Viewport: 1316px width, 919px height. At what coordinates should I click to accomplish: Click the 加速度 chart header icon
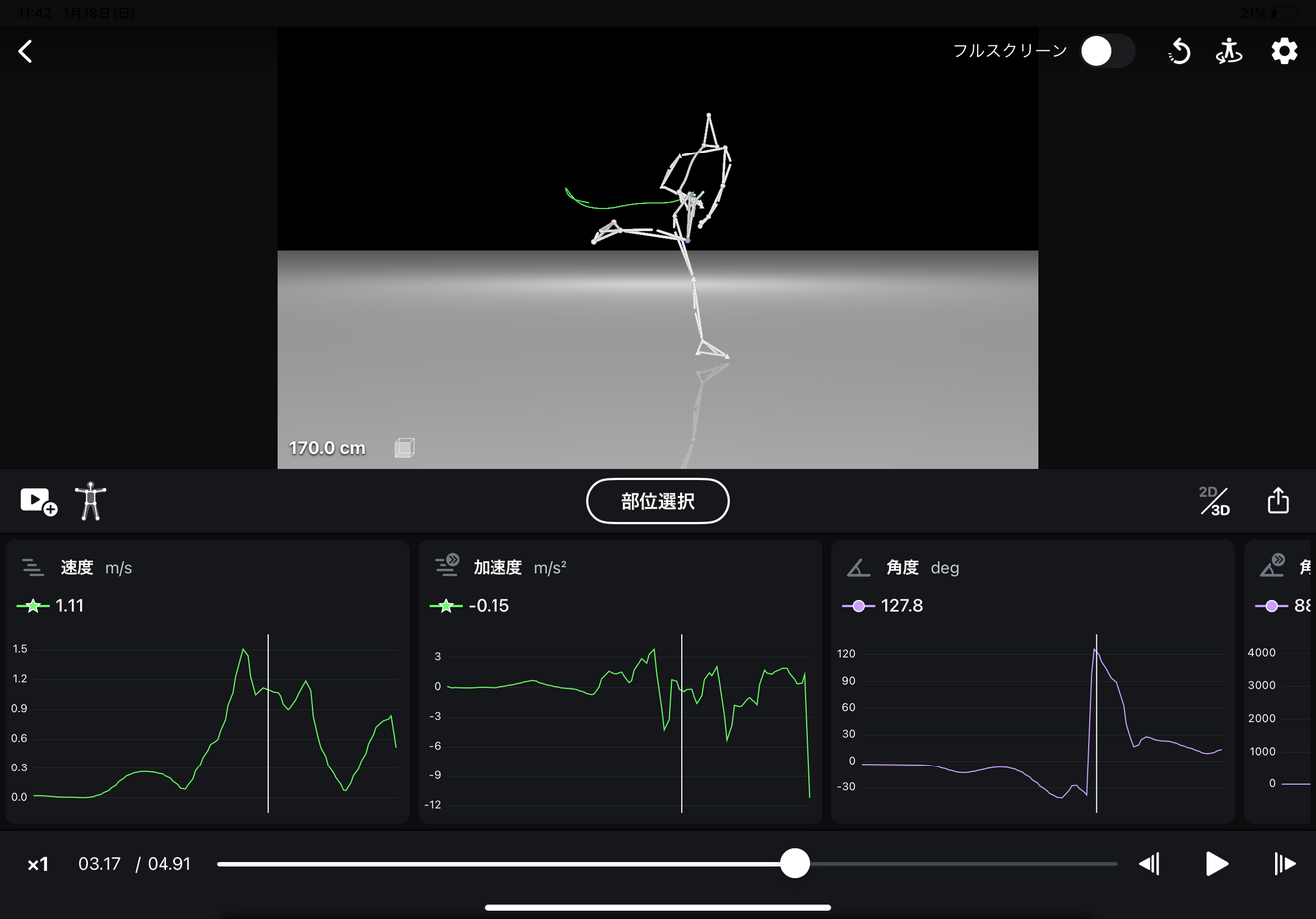tap(446, 566)
